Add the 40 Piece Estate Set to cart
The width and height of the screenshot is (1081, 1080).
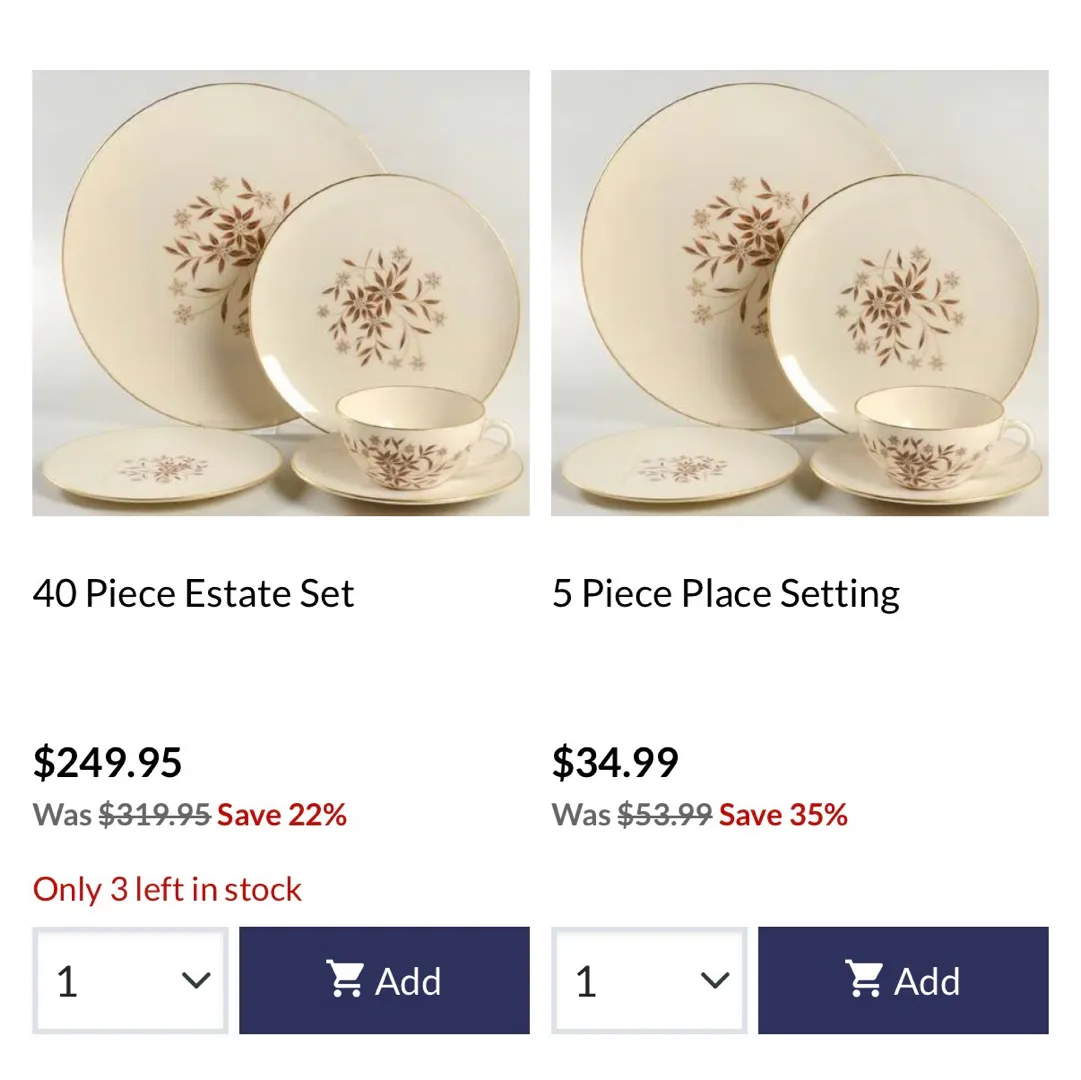click(x=384, y=980)
